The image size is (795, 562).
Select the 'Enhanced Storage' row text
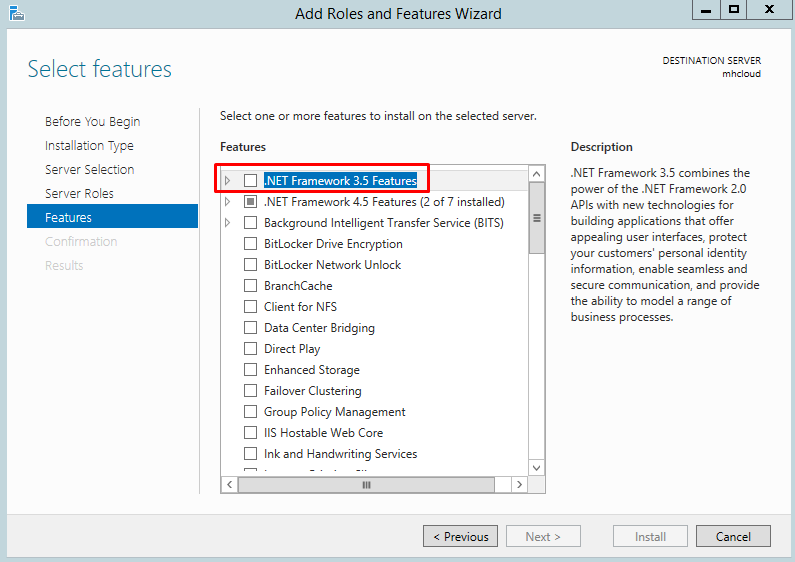[312, 370]
